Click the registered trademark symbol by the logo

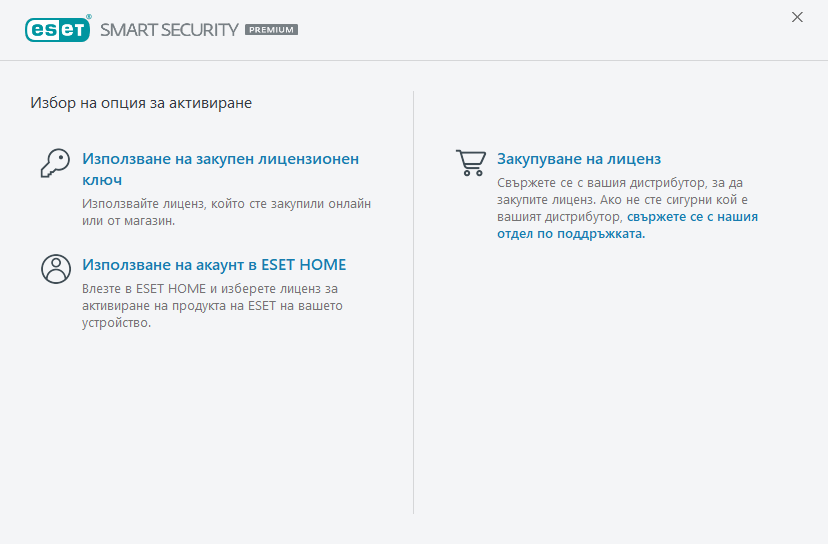coord(89,18)
